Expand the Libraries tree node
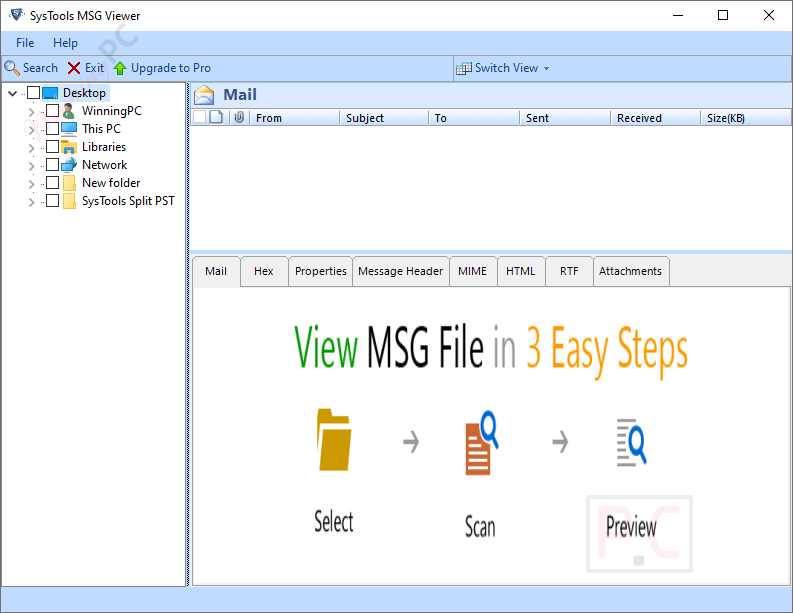Screen dimensions: 793x613 coord(31,148)
